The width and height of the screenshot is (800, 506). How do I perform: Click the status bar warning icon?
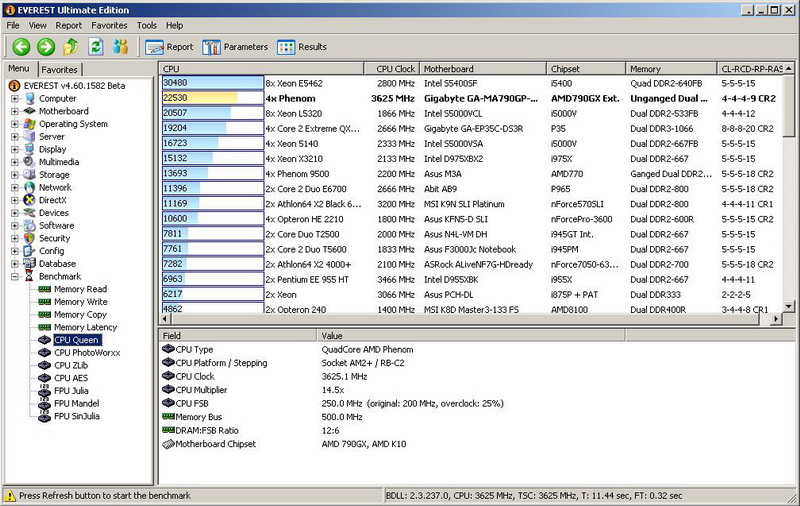10,496
